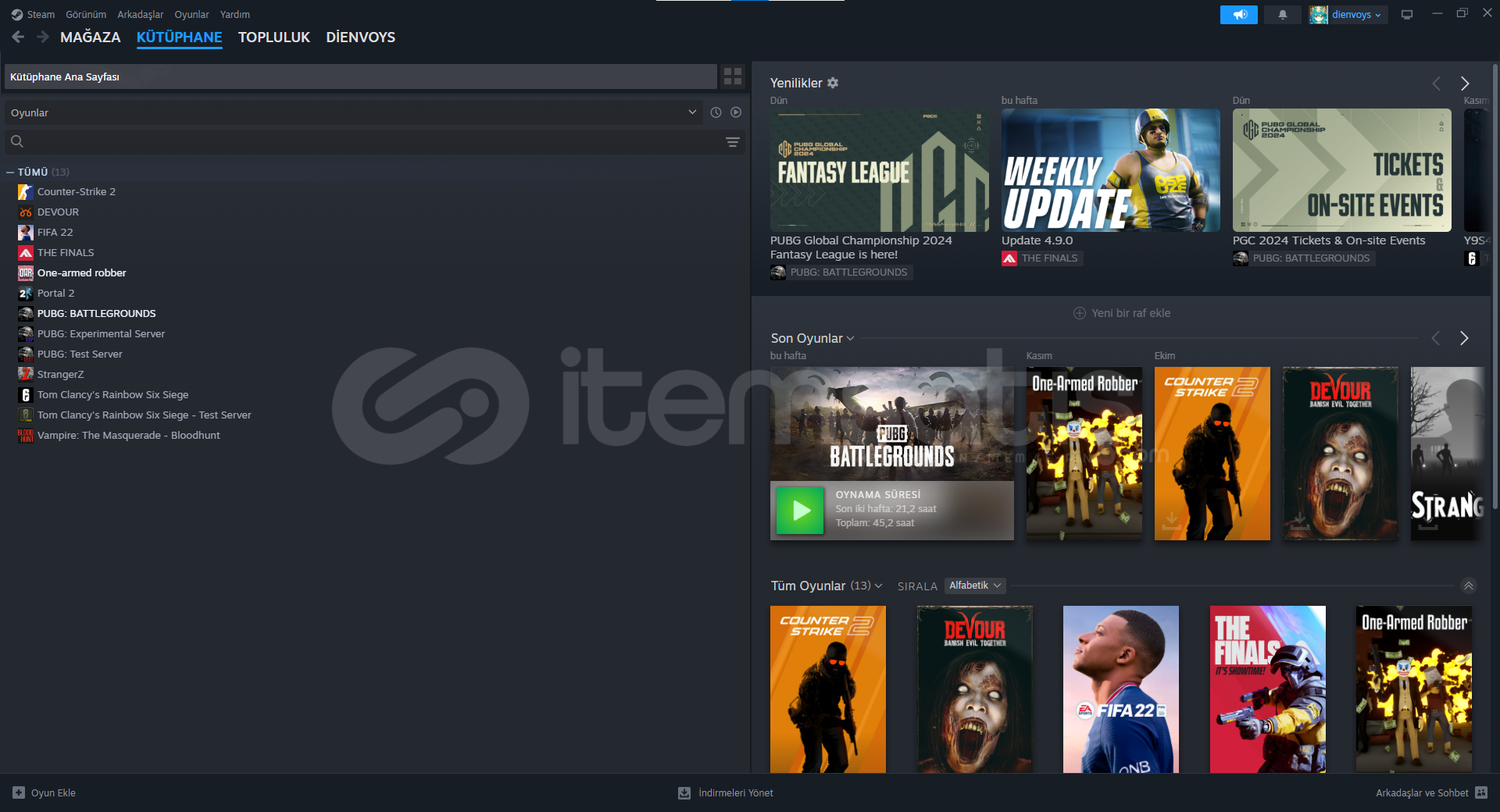
Task: Go to next Yenilikler page arrow
Action: (1465, 84)
